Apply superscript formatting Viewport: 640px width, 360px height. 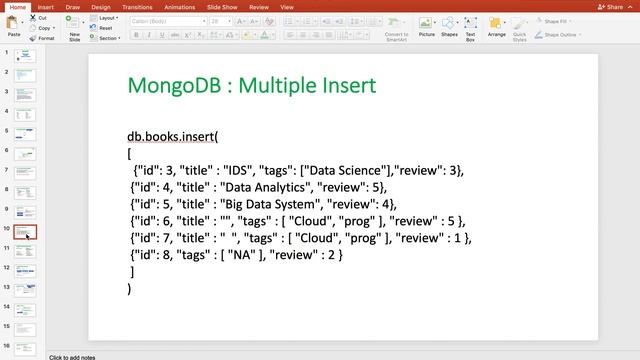click(187, 36)
